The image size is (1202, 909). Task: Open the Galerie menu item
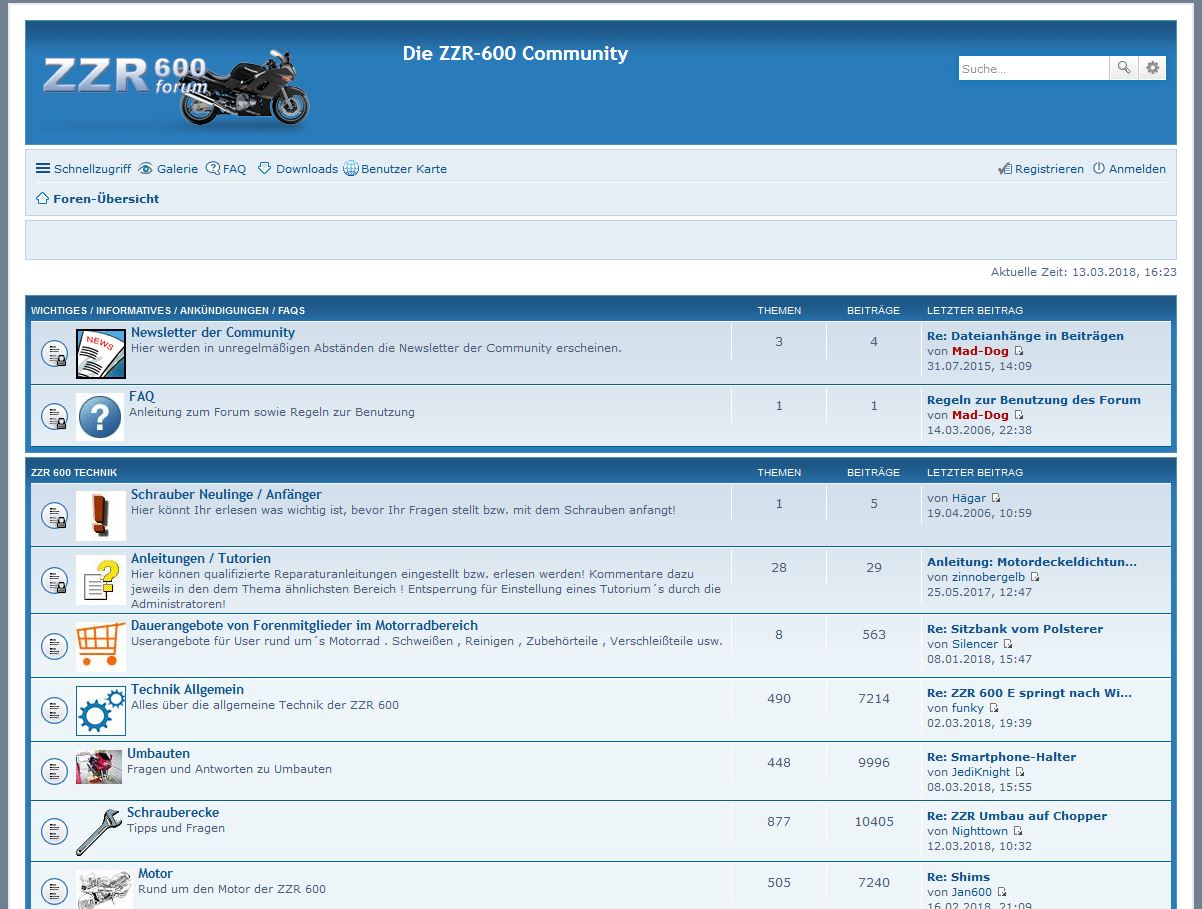tap(168, 169)
